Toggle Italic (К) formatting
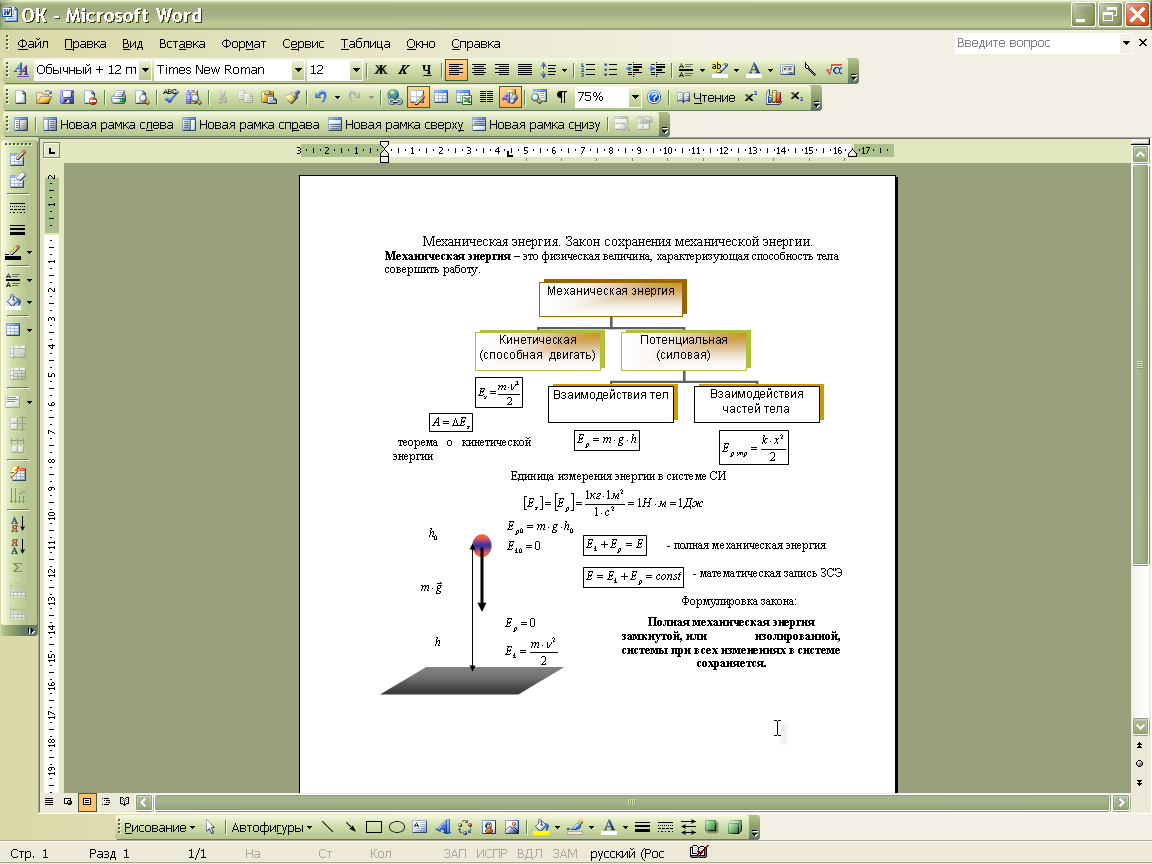The width and height of the screenshot is (1152, 864). (403, 70)
